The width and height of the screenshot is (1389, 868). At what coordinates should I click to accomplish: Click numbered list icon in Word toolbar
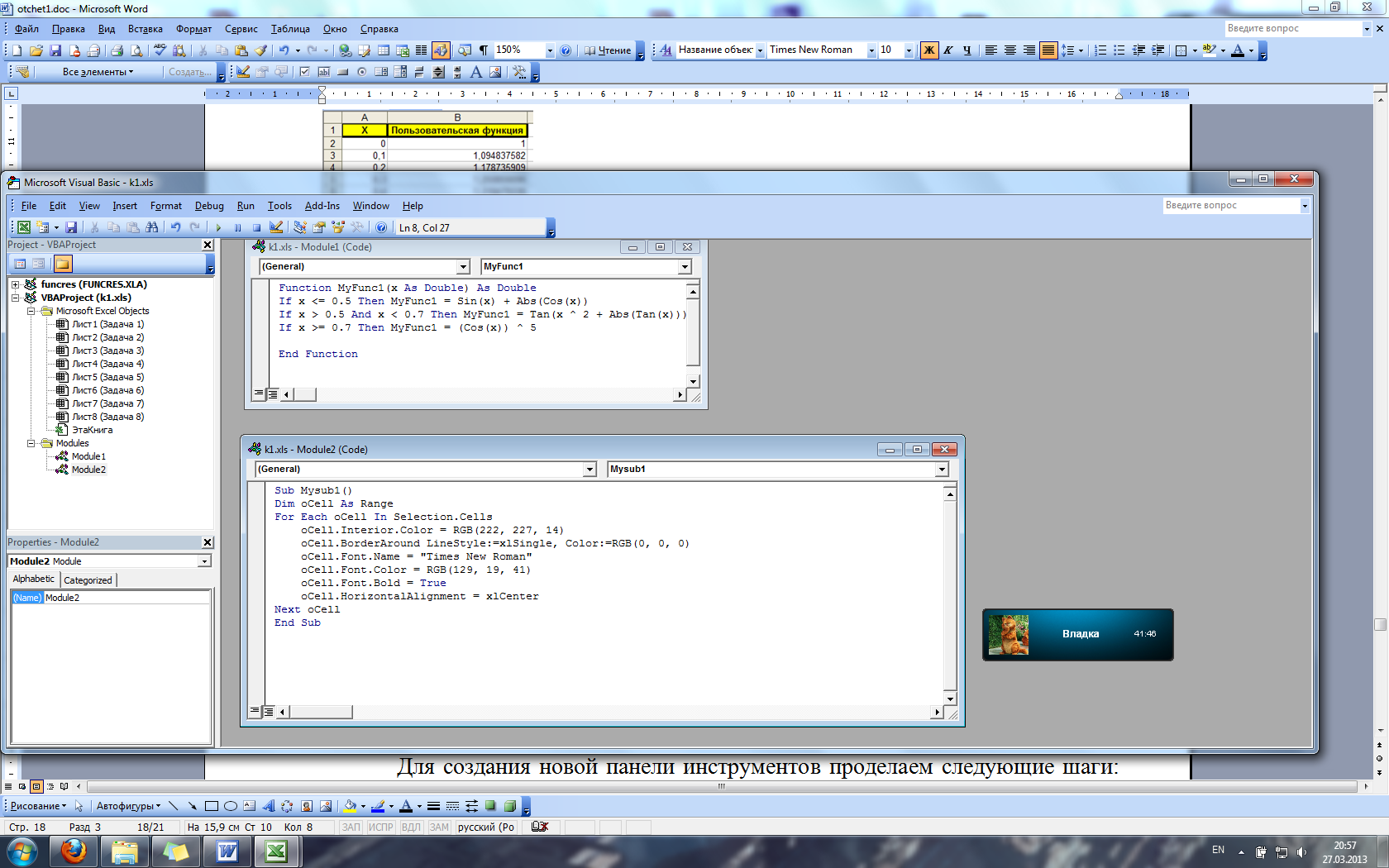pos(1100,50)
